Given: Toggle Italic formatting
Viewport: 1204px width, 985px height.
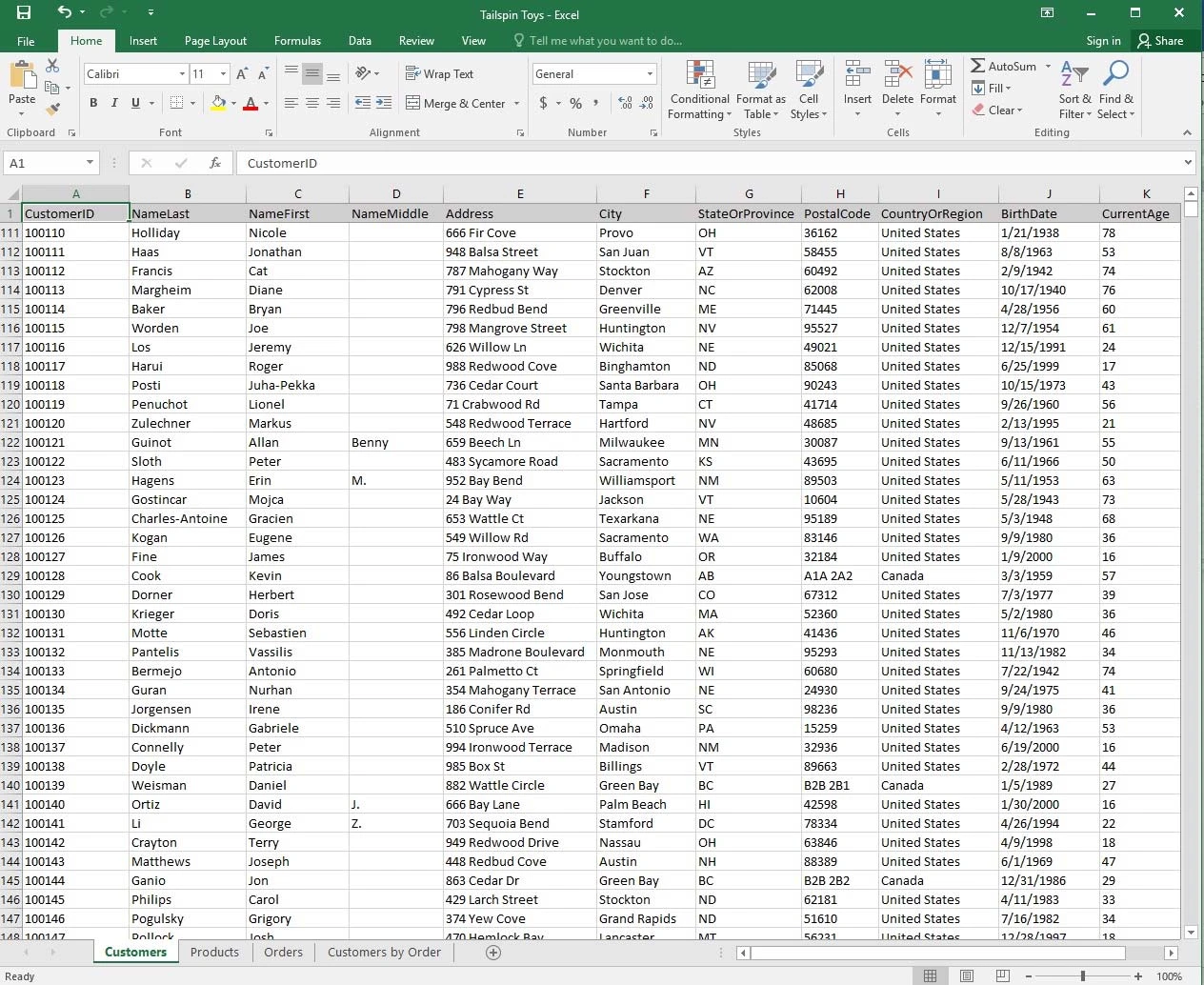Looking at the screenshot, I should [114, 103].
